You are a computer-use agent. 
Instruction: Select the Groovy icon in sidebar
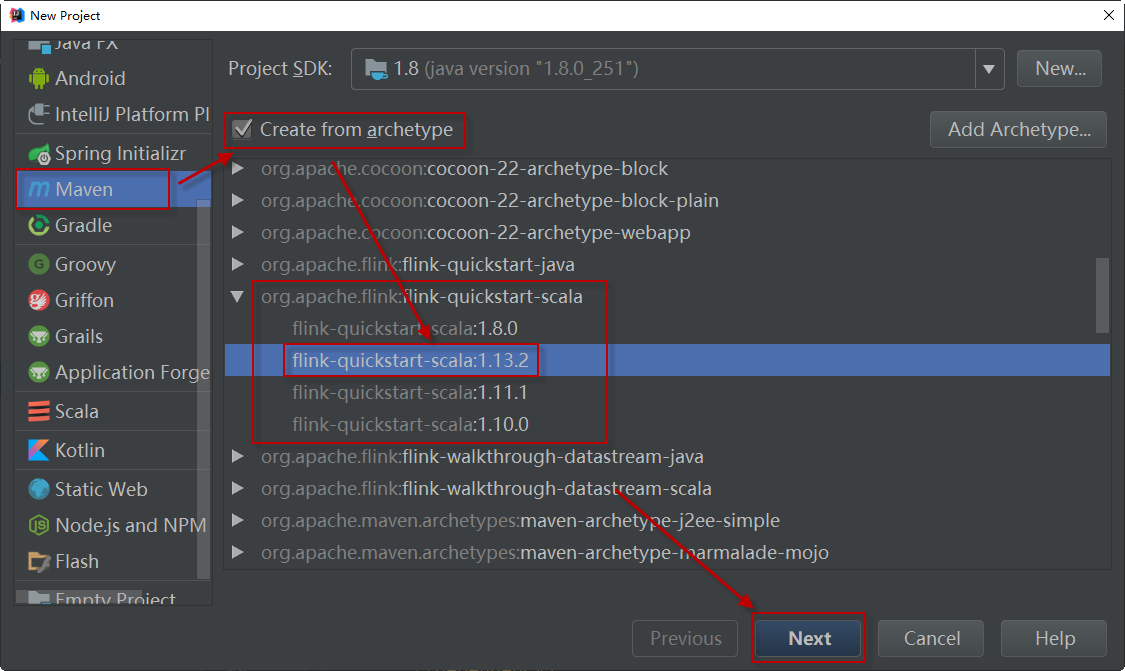(x=39, y=265)
